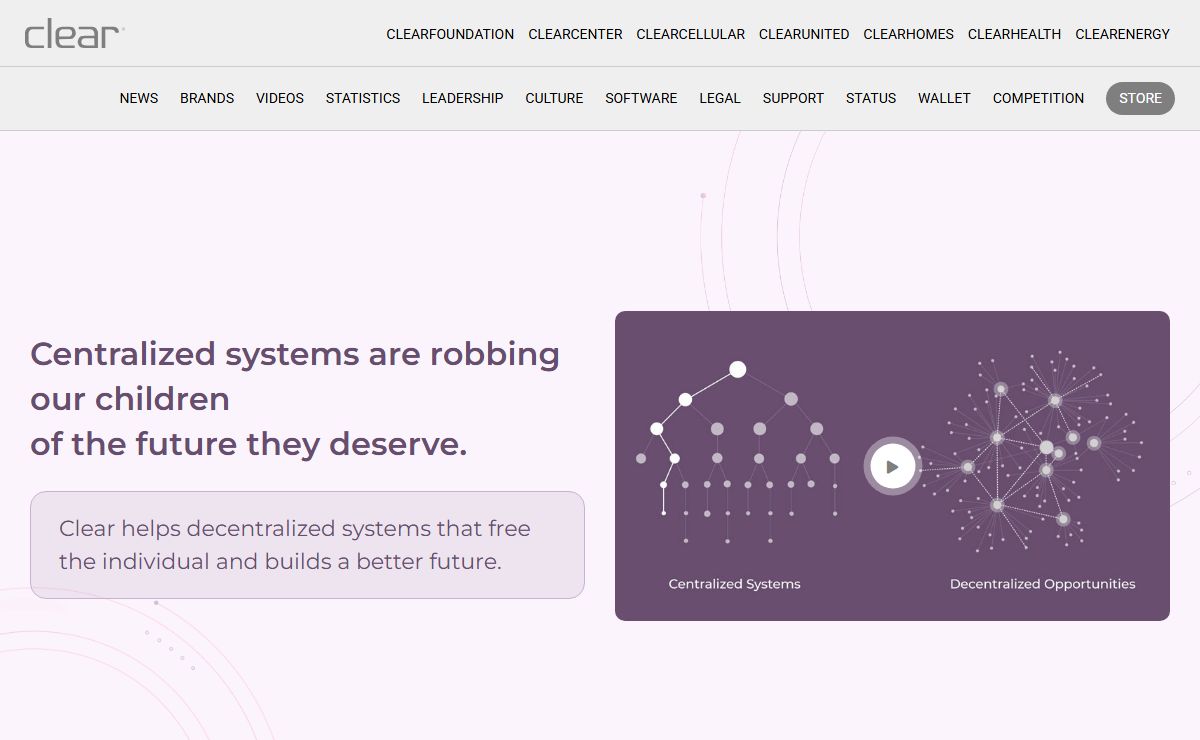Click the decentralized network diagram

point(1030,451)
